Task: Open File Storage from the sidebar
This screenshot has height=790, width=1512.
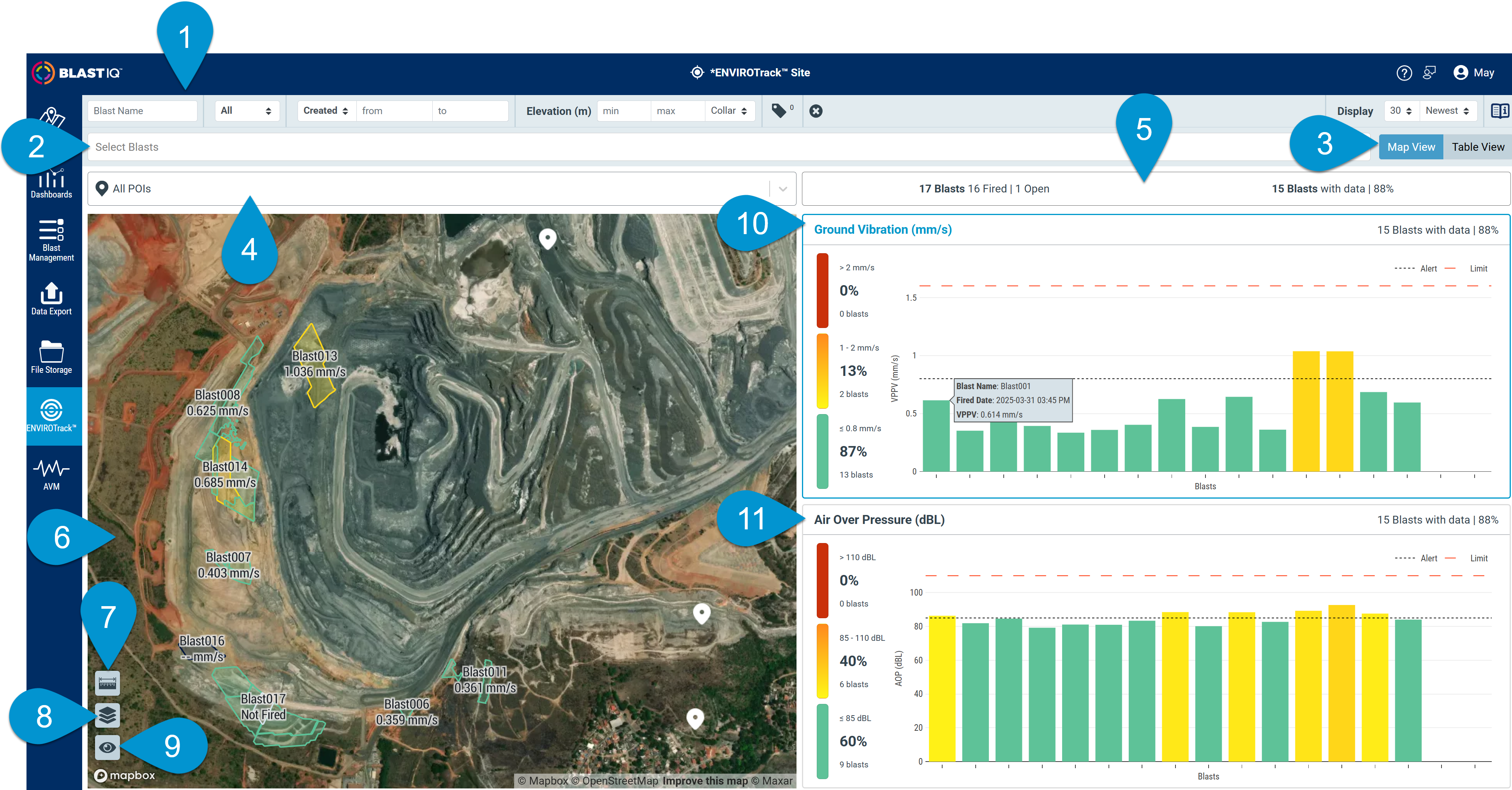Action: click(52, 357)
